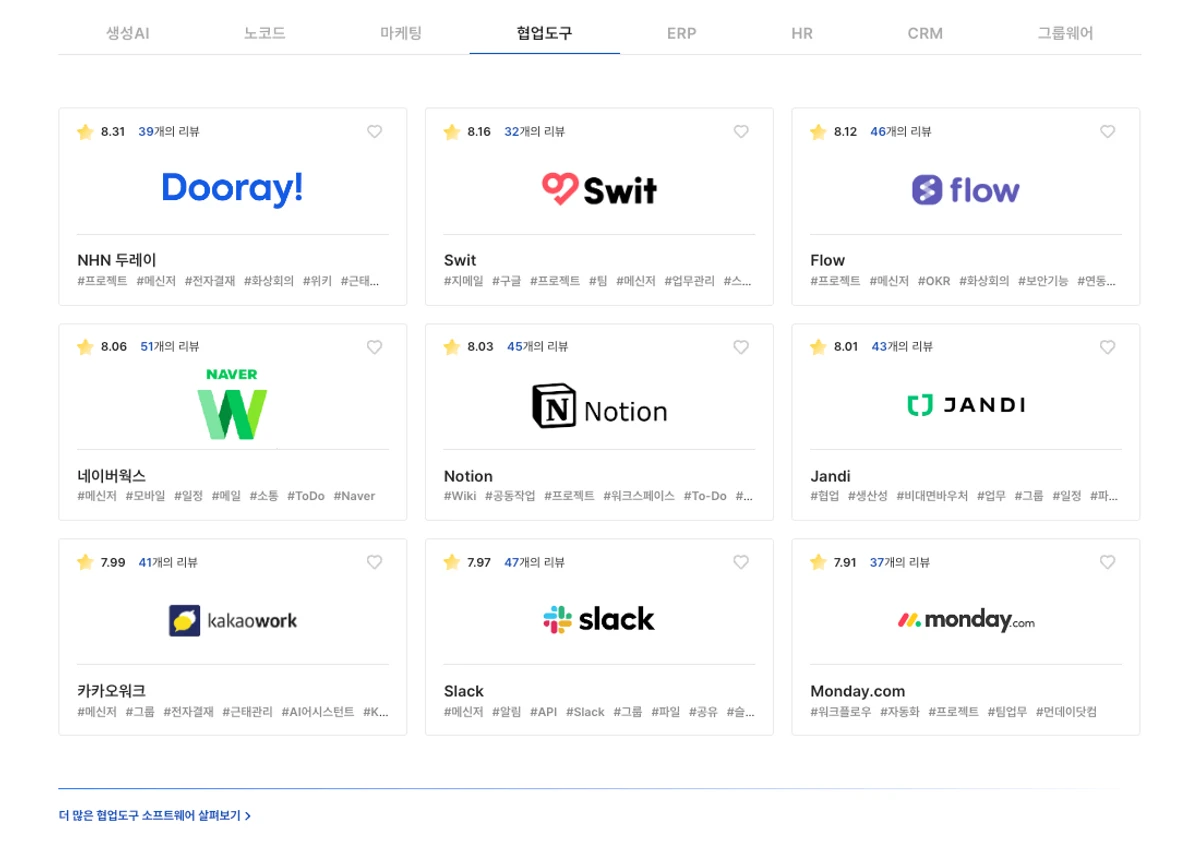Click the star icon beside 8.16 rating
Viewport: 1200px width, 843px height.
pyautogui.click(x=451, y=131)
